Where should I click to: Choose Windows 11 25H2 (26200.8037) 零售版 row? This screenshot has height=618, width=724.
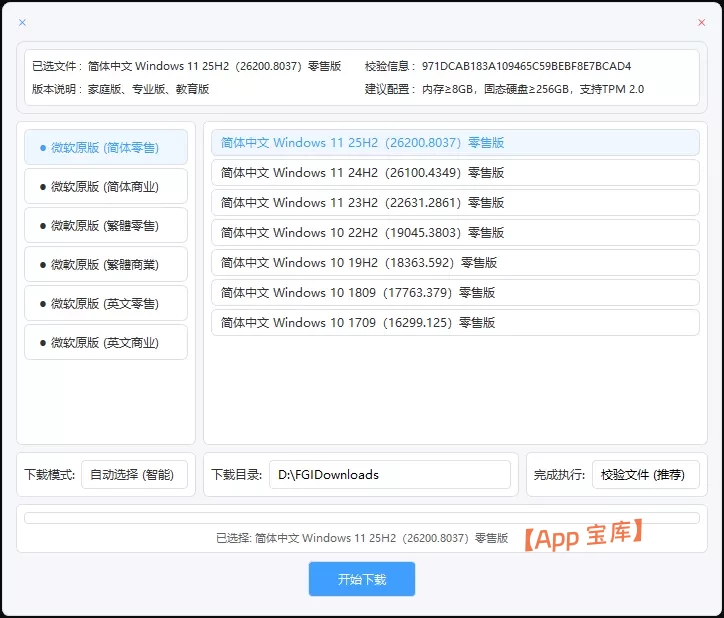[x=455, y=143]
